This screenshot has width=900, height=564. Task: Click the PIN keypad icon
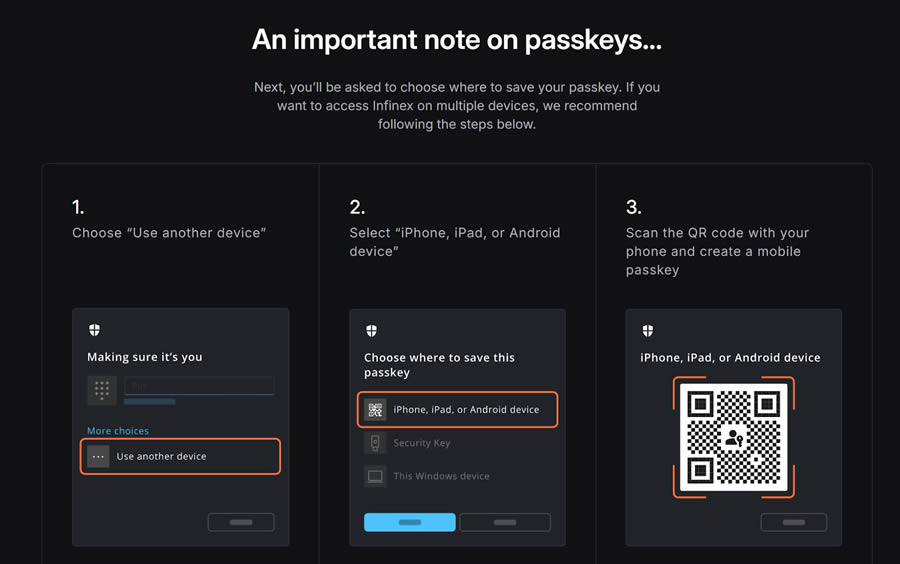click(102, 389)
